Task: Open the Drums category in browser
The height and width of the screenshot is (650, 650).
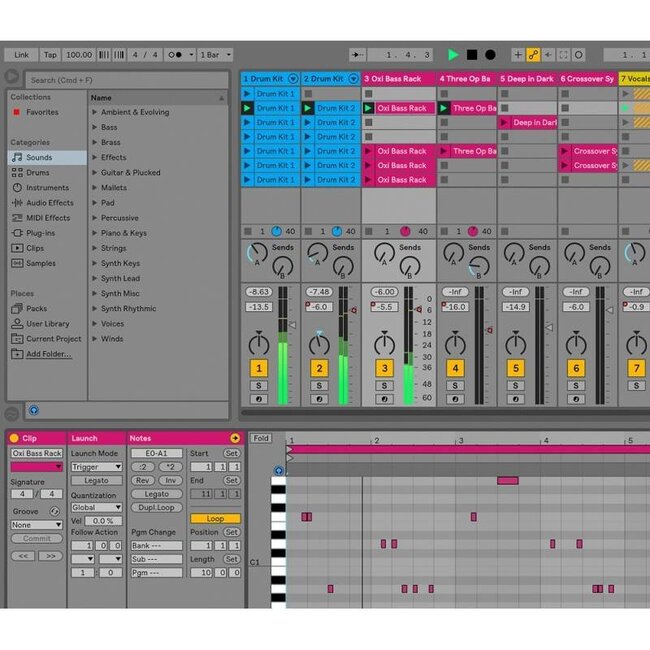Action: point(46,172)
